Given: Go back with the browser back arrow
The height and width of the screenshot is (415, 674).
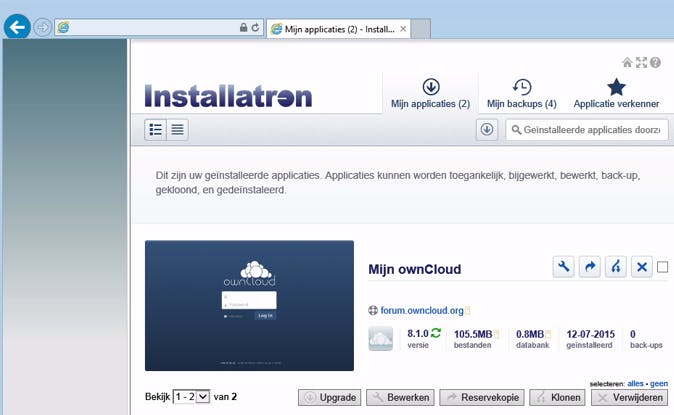Looking at the screenshot, I should point(17,28).
